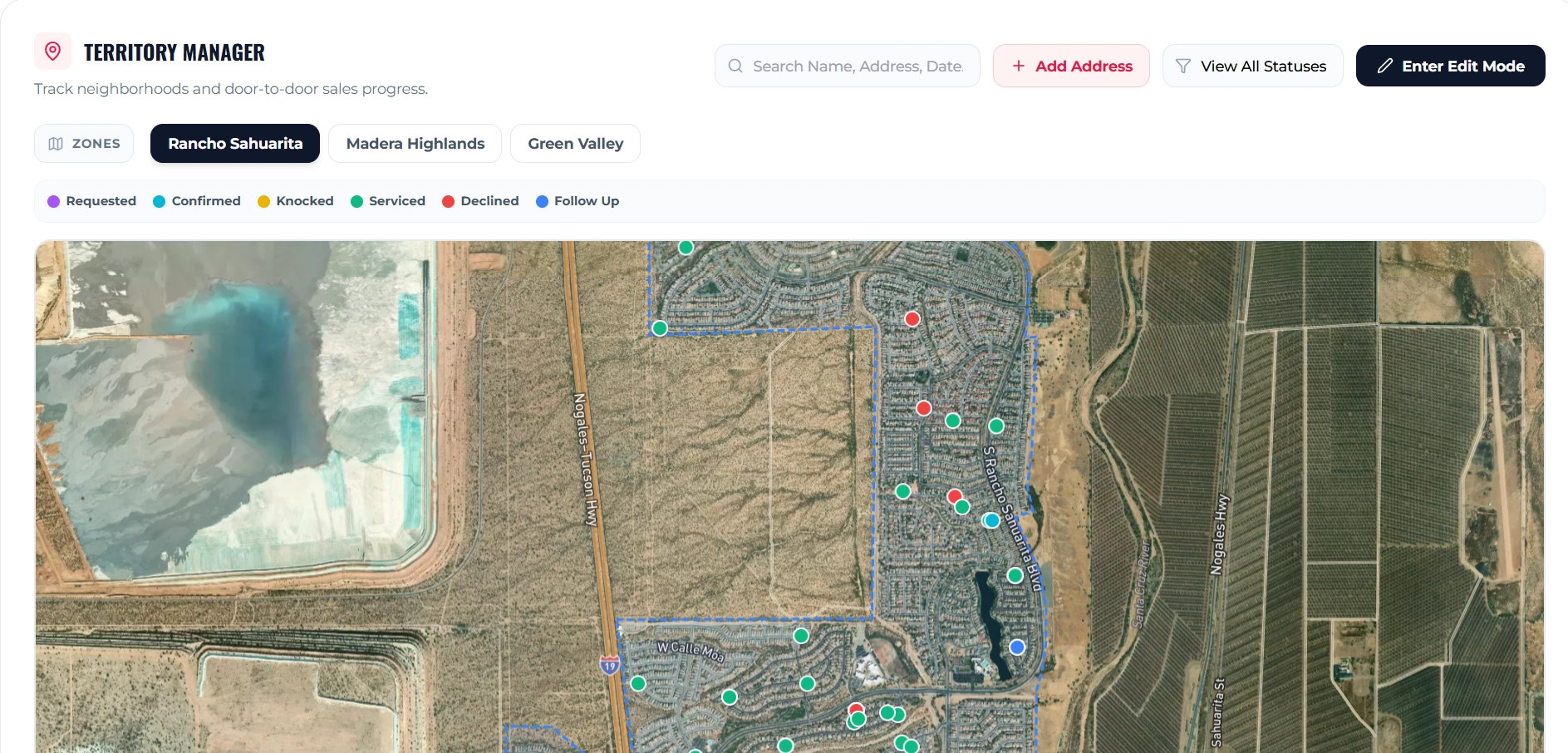Click the magnifier icon in the search box
The height and width of the screenshot is (753, 1568).
click(735, 66)
